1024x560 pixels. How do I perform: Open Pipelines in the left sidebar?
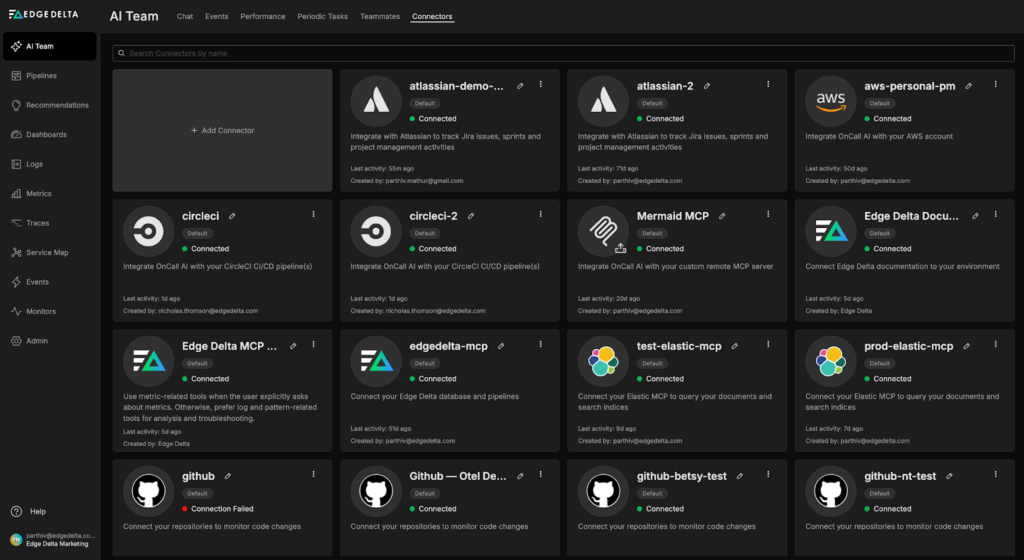coord(41,76)
